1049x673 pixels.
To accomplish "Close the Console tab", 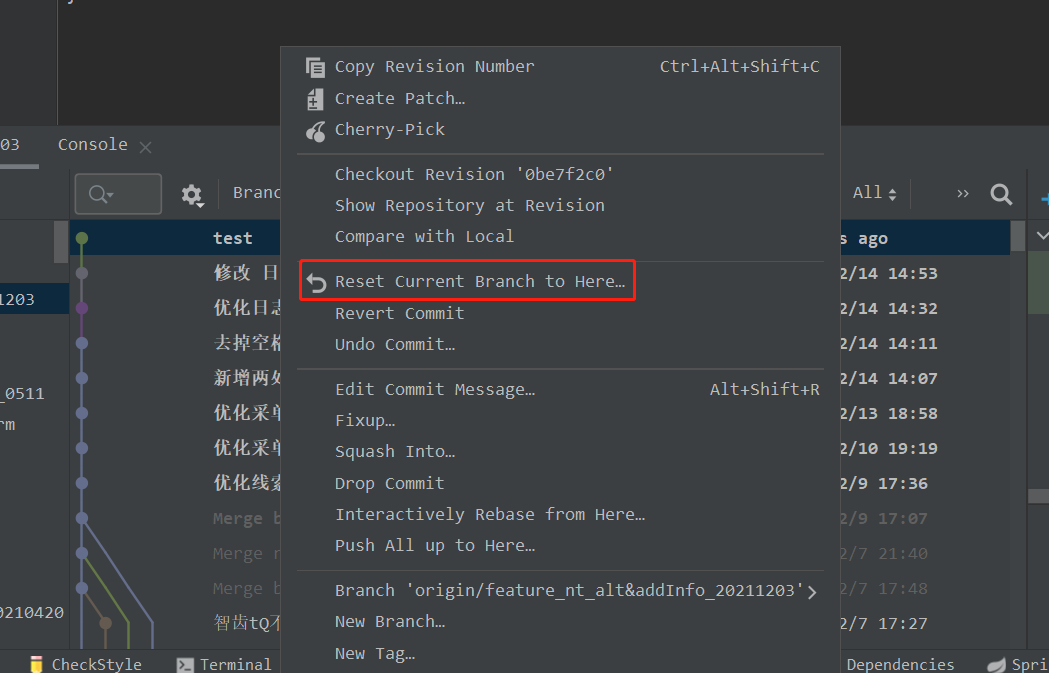I will click(145, 147).
